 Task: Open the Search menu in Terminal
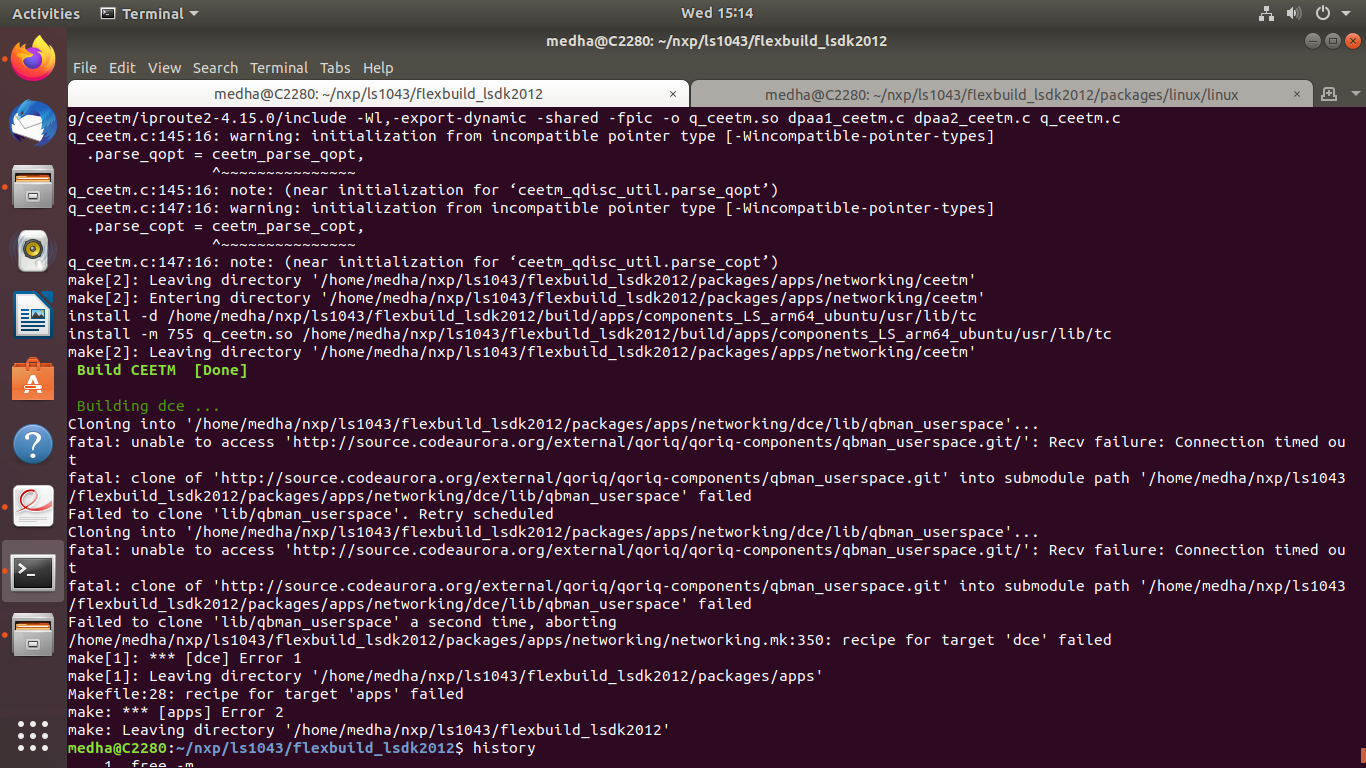pos(215,68)
